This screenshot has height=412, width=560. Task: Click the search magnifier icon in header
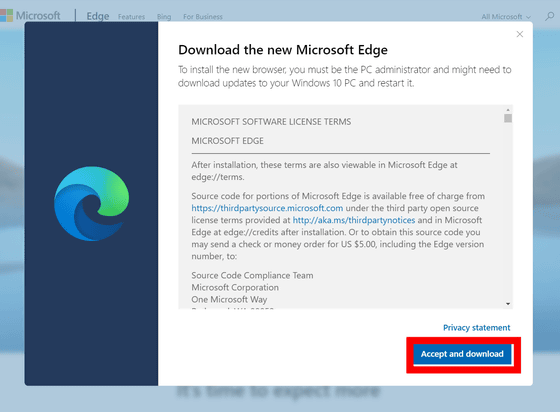click(x=549, y=16)
